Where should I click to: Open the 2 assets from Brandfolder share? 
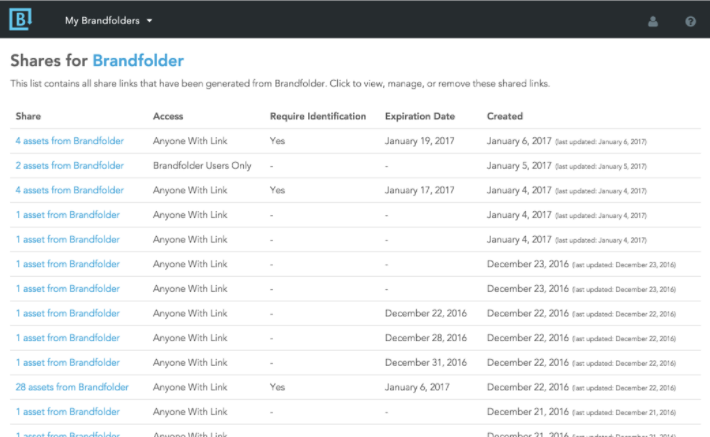click(69, 166)
